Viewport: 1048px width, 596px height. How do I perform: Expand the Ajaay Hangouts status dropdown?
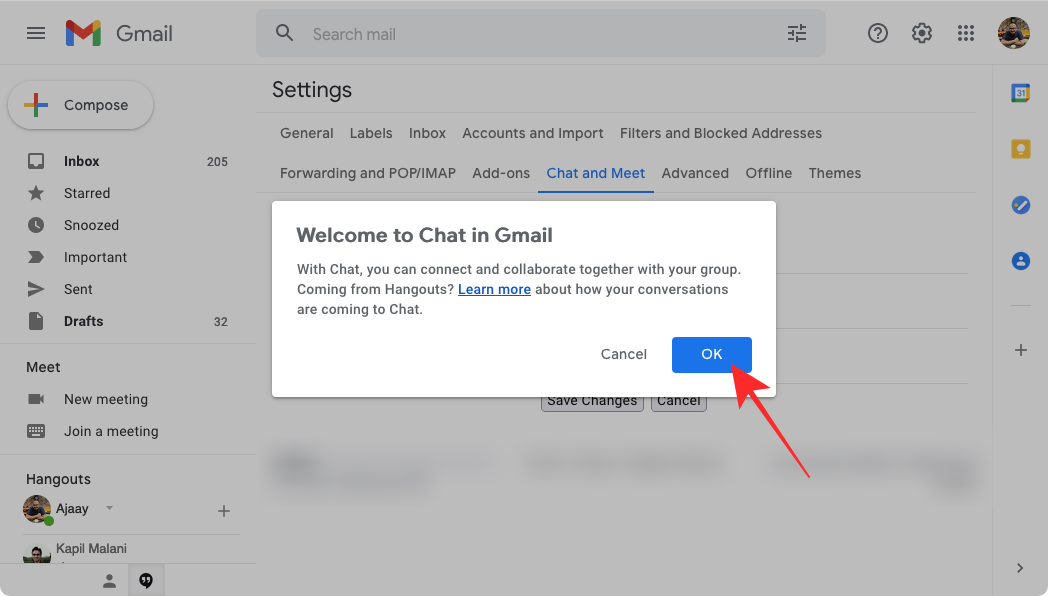(x=110, y=508)
